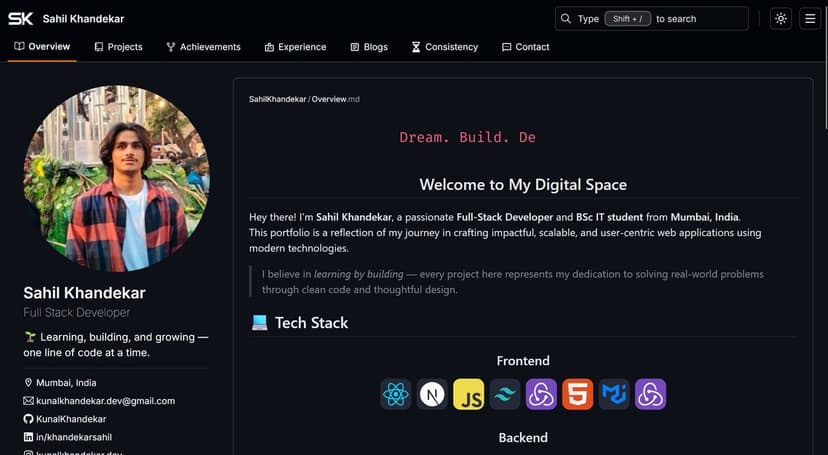Viewport: 828px width, 455px height.
Task: Go to the Experience tab
Action: click(x=295, y=47)
